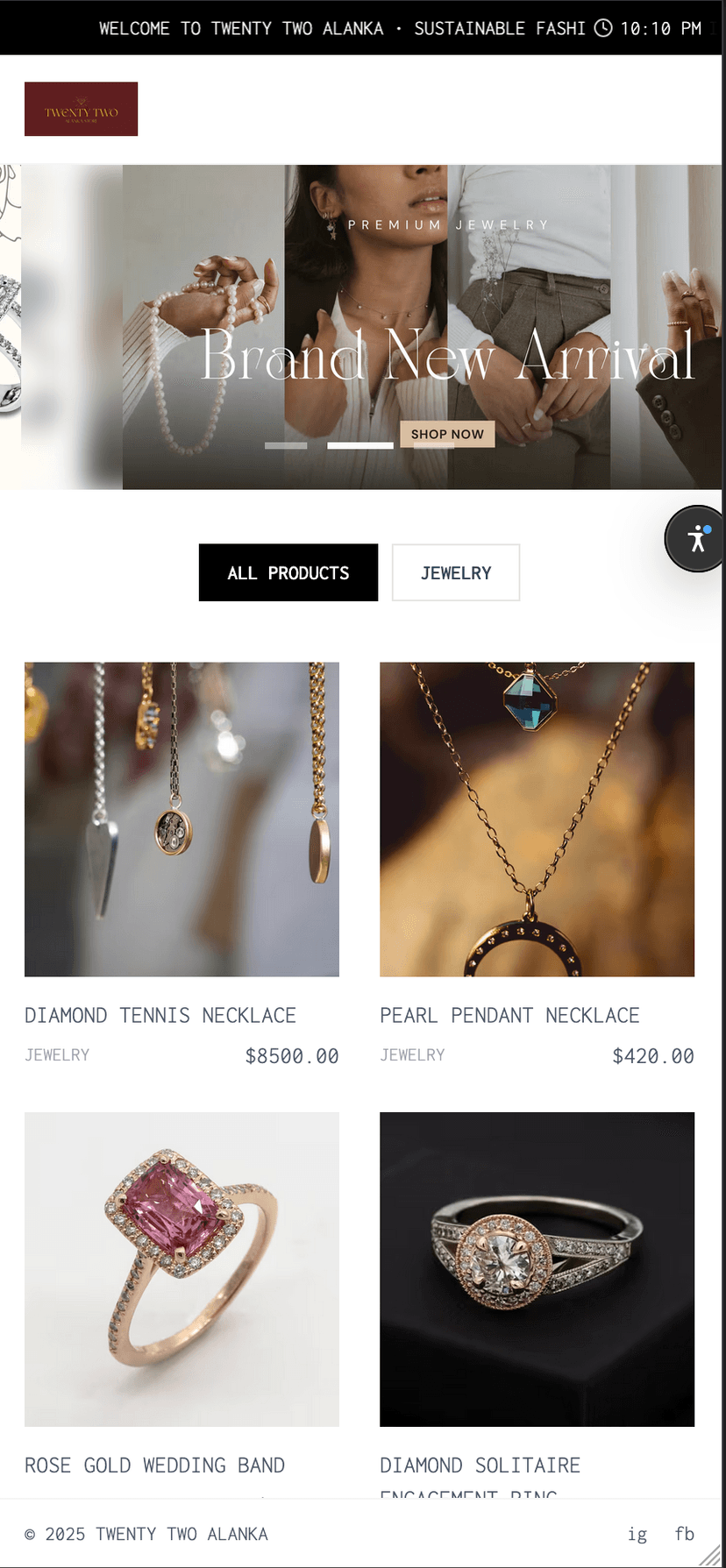The width and height of the screenshot is (726, 1568).
Task: View the Diamond Solitaire ring photo
Action: pyautogui.click(x=537, y=1269)
